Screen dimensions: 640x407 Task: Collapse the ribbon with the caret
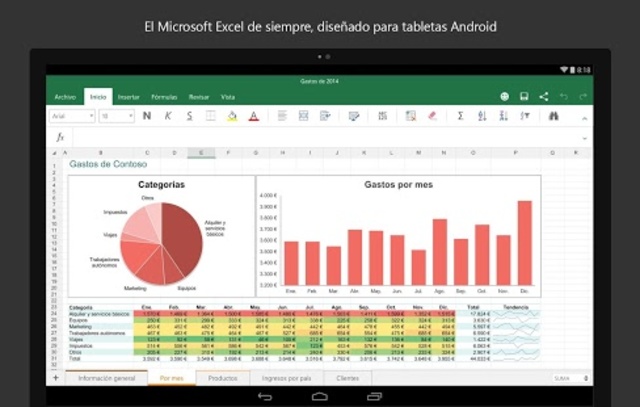[x=584, y=118]
